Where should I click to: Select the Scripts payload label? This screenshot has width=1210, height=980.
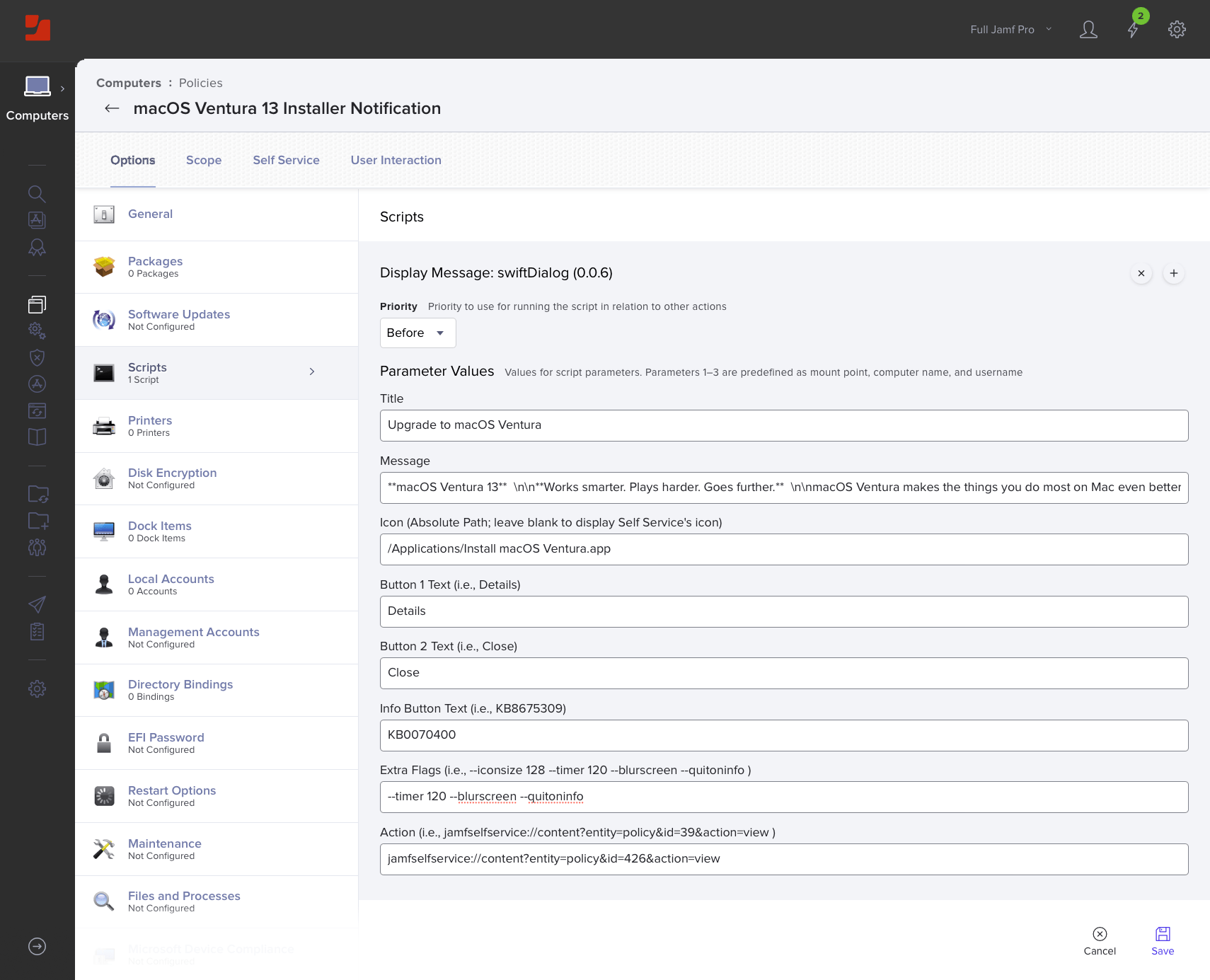point(147,367)
